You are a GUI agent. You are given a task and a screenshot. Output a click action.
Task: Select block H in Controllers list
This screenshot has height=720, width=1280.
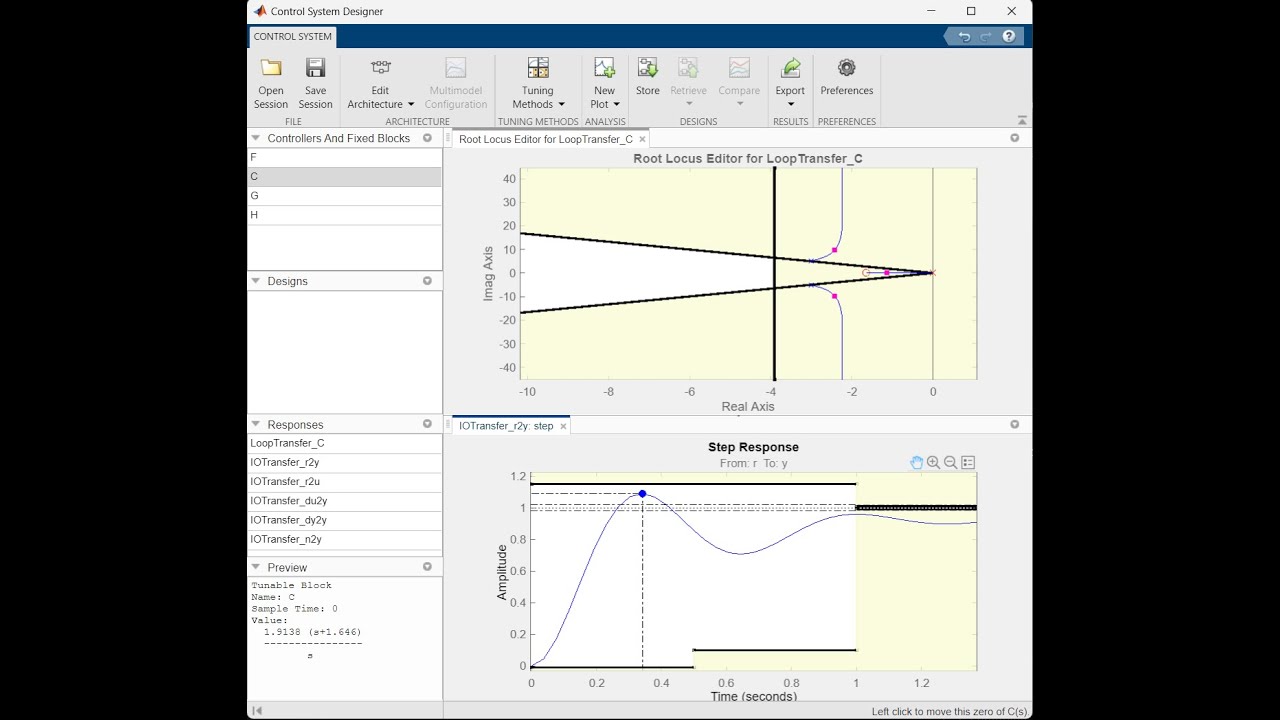pos(344,215)
